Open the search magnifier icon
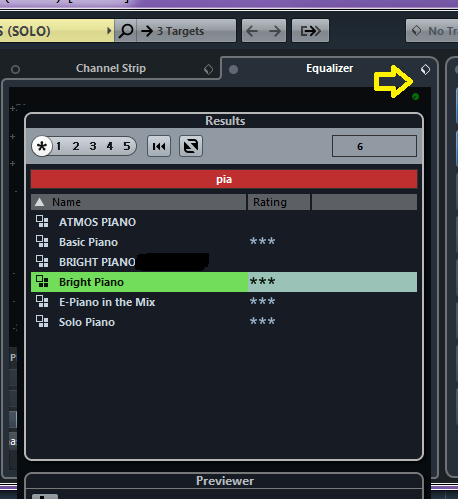The width and height of the screenshot is (458, 499). pos(126,31)
